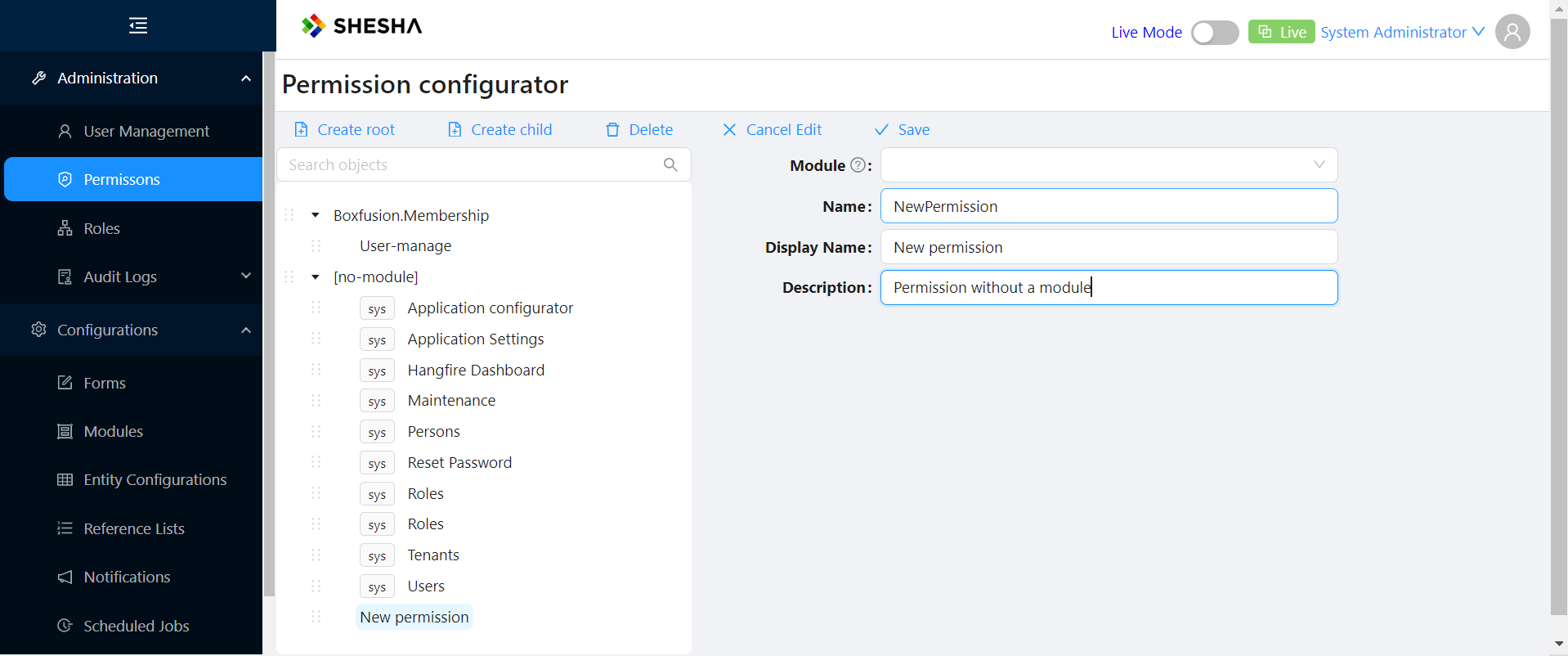Image resolution: width=1568 pixels, height=656 pixels.
Task: Click the Module help question icon
Action: coord(858,165)
